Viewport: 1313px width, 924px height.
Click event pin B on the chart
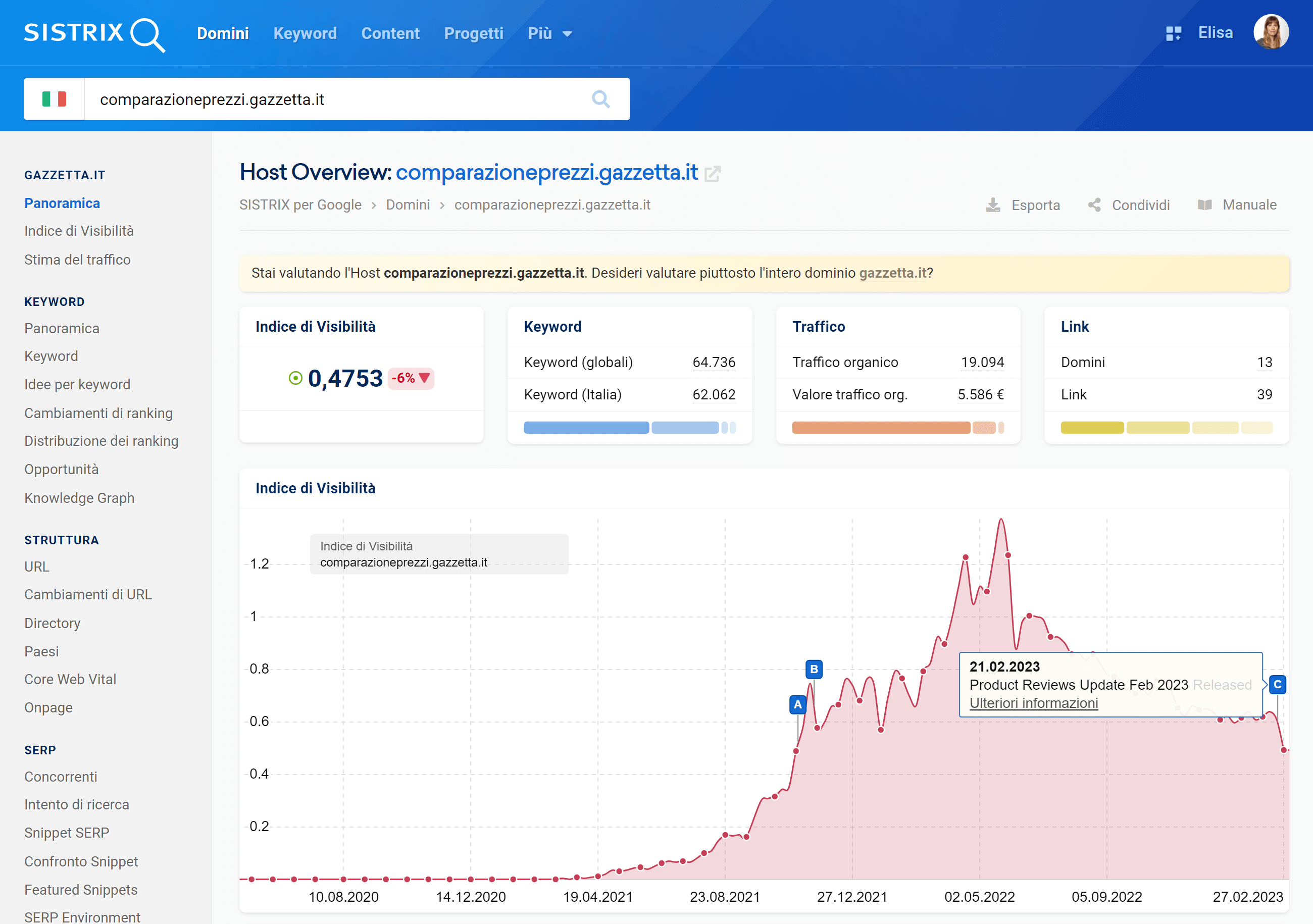(x=814, y=670)
